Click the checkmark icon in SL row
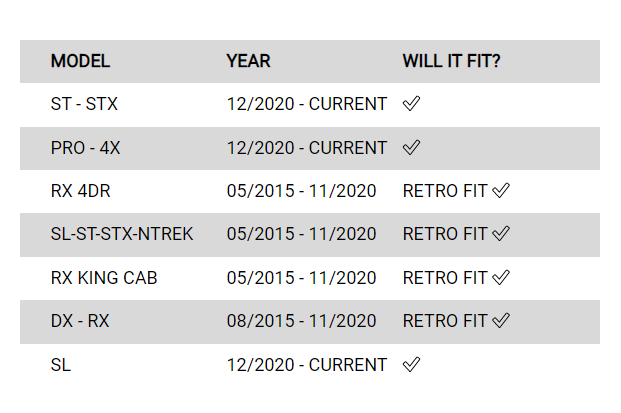The image size is (621, 413). coord(411,365)
